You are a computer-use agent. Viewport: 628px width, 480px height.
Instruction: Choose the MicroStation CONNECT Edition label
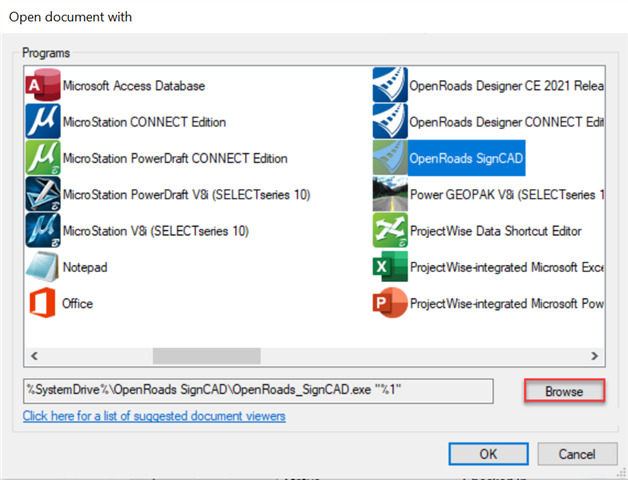144,122
